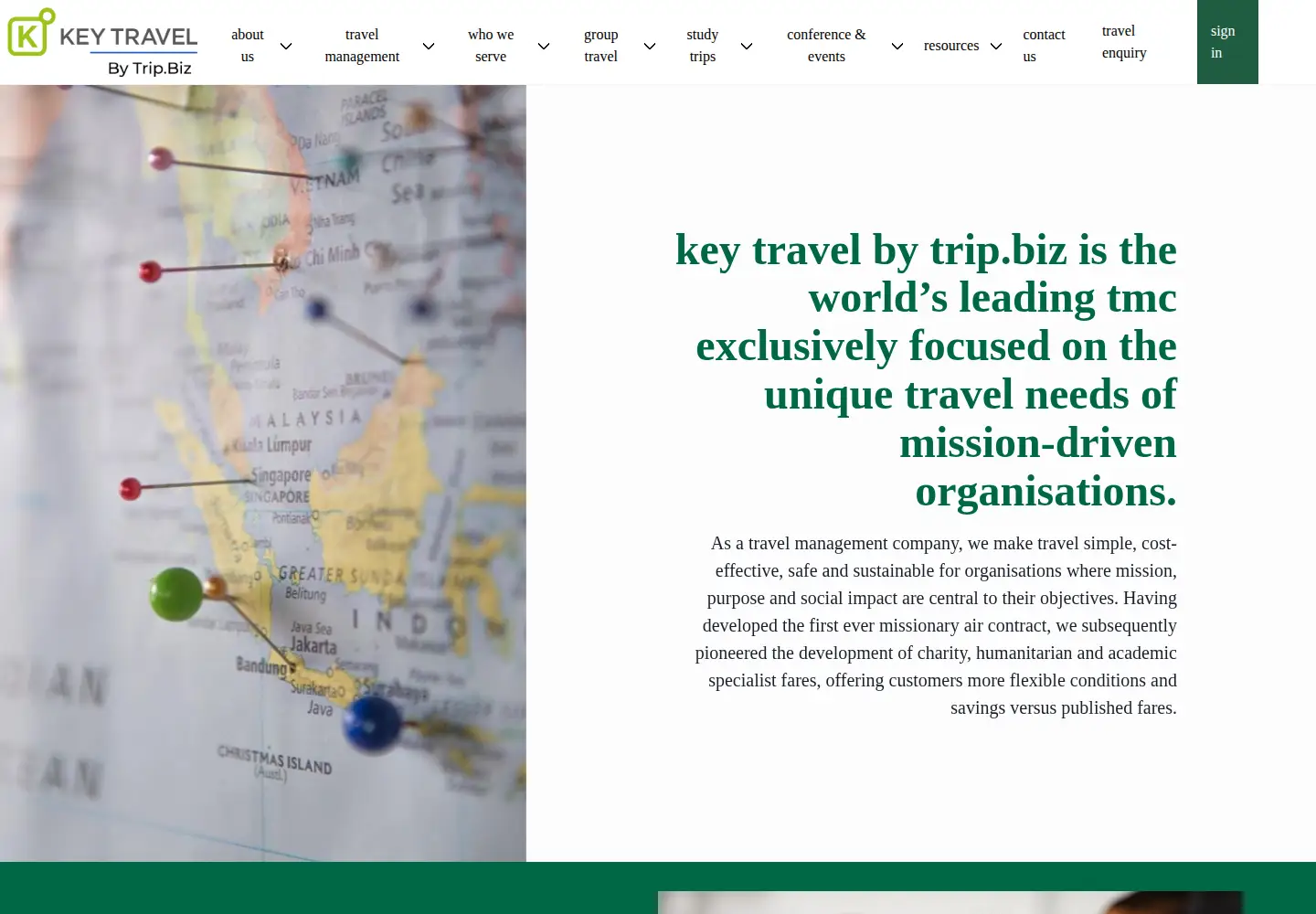Screen dimensions: 1316x914
Task: Open the resources menu
Action: pos(951,46)
